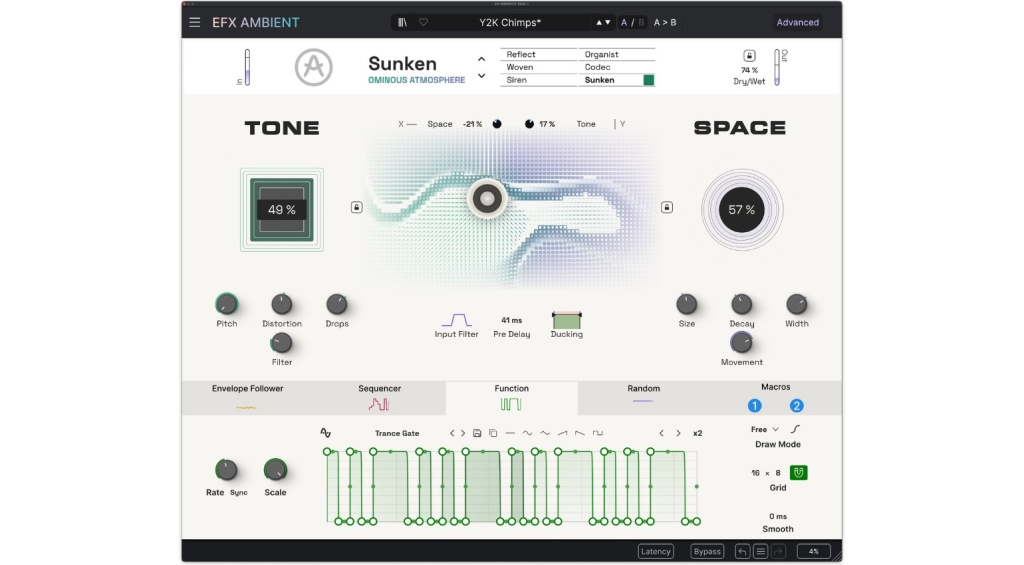Open the hamburger main menu

[195, 22]
